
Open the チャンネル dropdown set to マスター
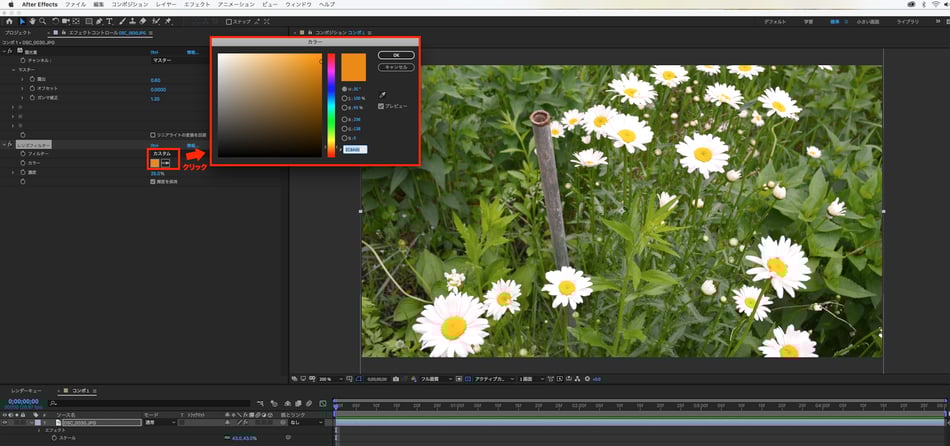tap(162, 60)
